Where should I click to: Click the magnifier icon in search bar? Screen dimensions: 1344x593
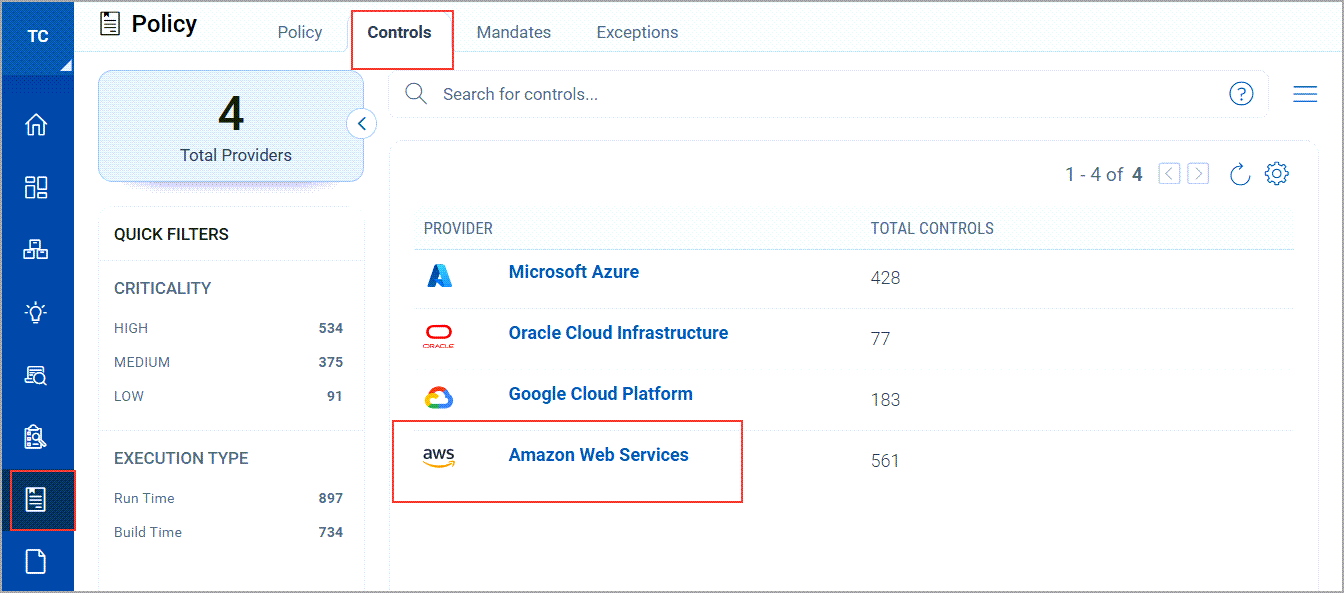[x=415, y=94]
